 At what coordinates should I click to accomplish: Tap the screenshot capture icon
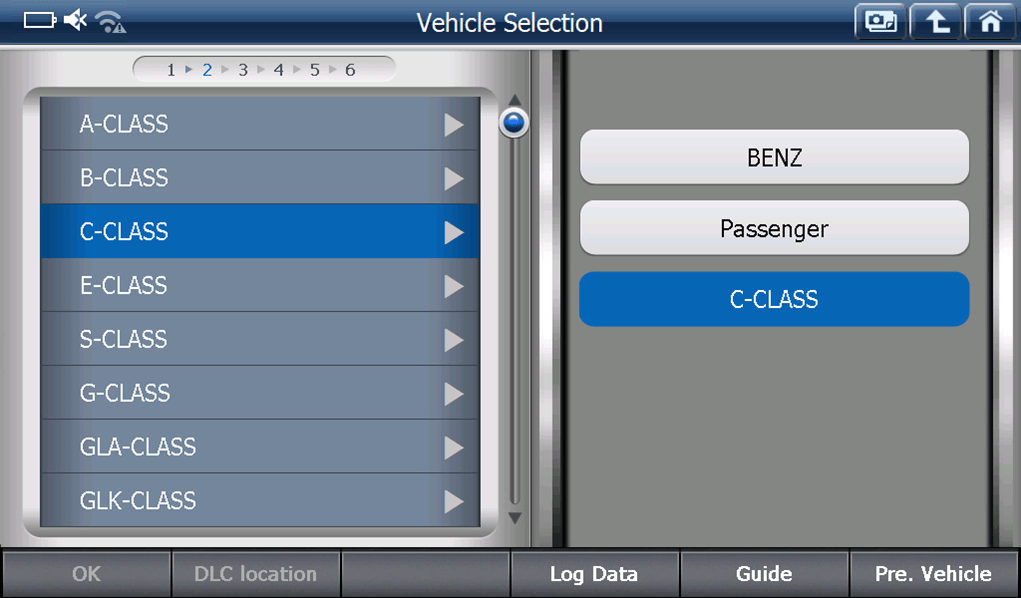click(x=880, y=22)
